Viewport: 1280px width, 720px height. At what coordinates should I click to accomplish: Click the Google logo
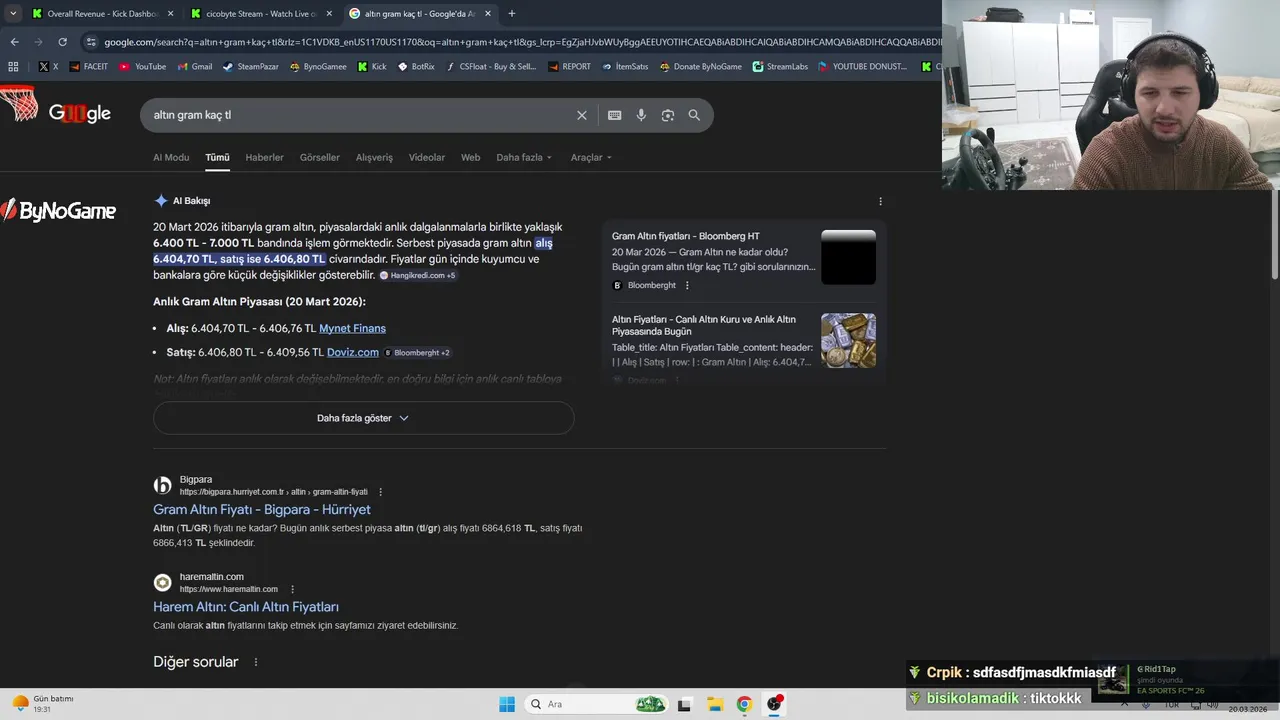click(x=79, y=114)
